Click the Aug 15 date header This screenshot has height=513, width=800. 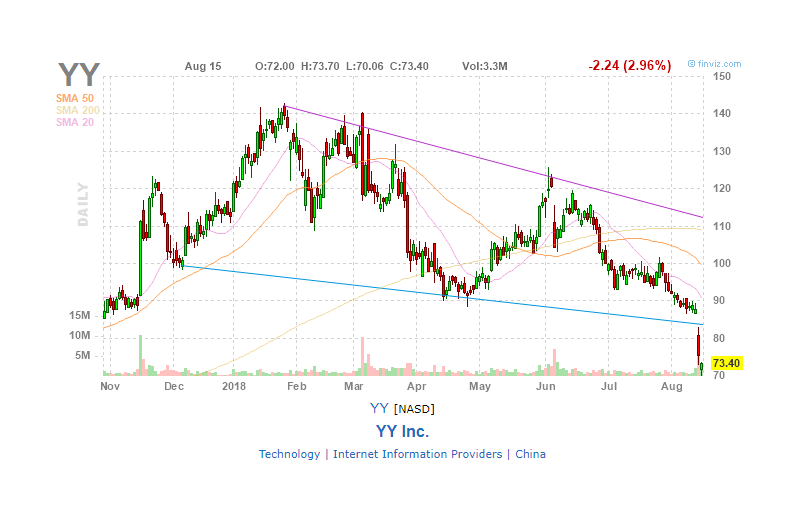coord(203,66)
